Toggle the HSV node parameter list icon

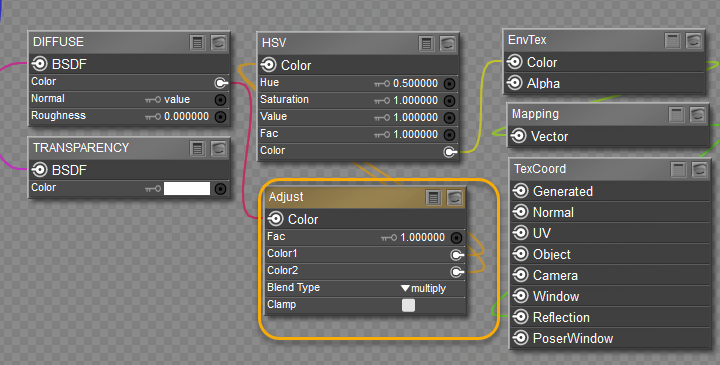(x=427, y=44)
